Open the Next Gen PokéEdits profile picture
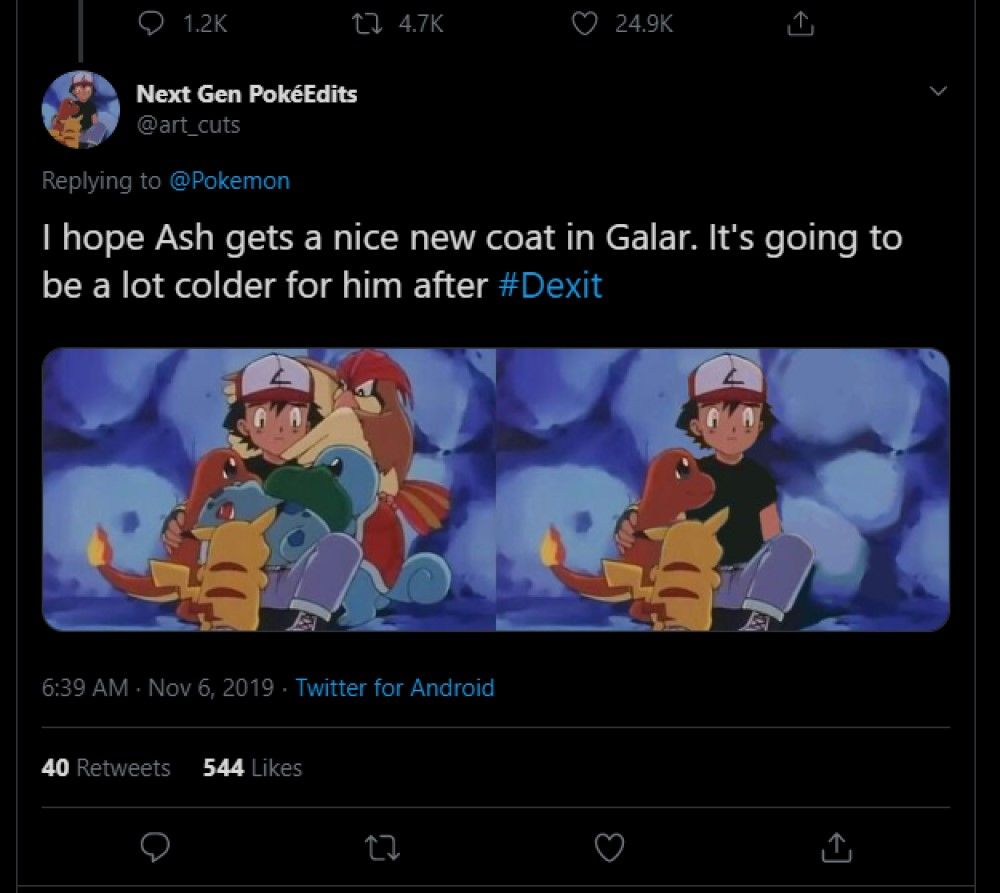The image size is (1000, 893). [x=81, y=109]
